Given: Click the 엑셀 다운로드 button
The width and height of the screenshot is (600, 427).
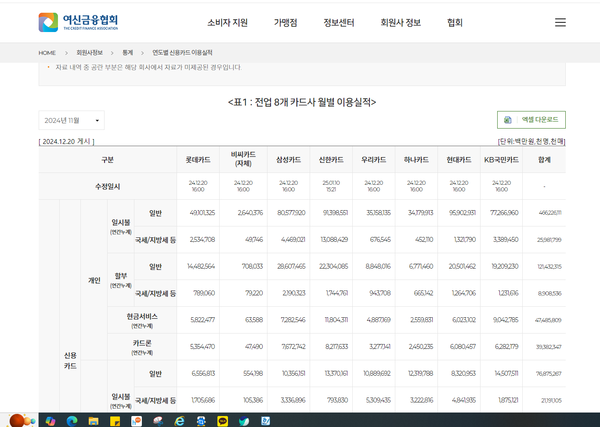Looking at the screenshot, I should (x=531, y=120).
